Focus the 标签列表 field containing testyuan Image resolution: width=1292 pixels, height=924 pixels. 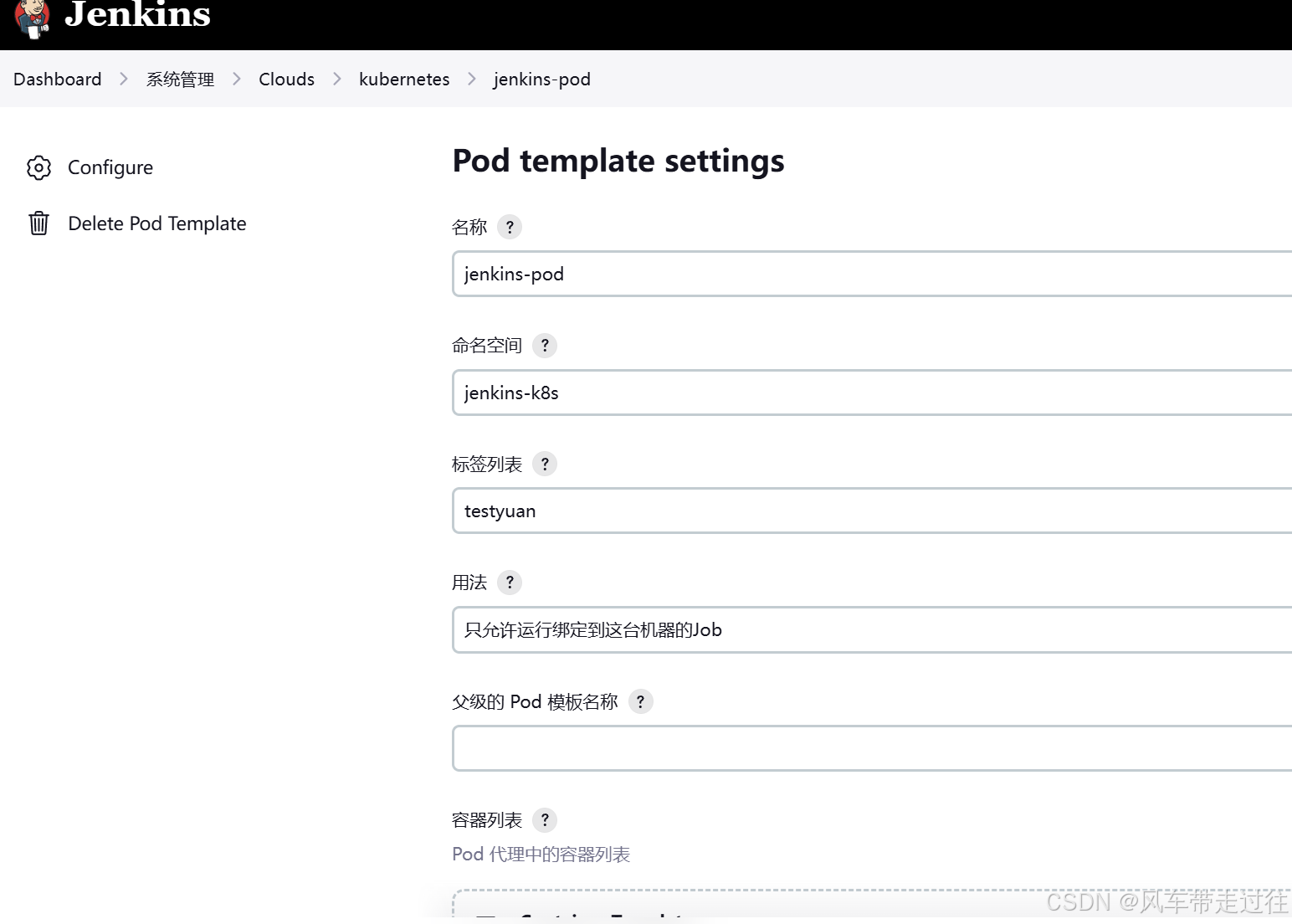pos(872,511)
